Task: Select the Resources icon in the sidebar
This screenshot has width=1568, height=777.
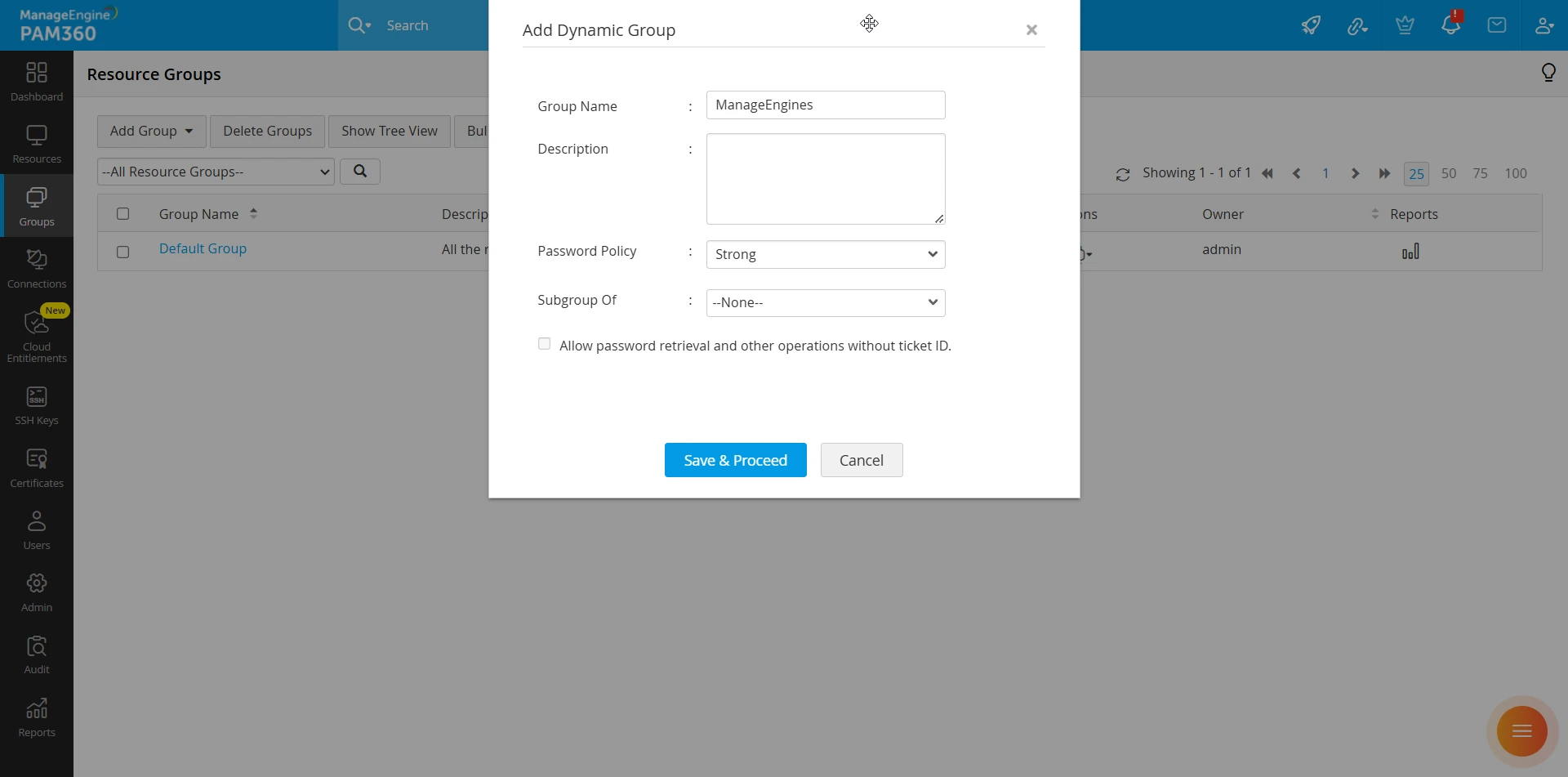Action: [36, 143]
